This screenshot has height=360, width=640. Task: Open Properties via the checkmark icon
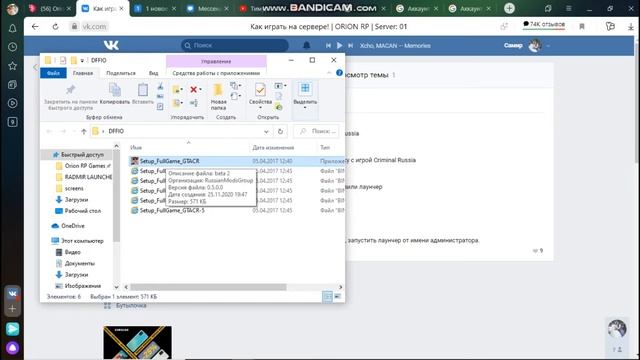pyautogui.click(x=260, y=89)
